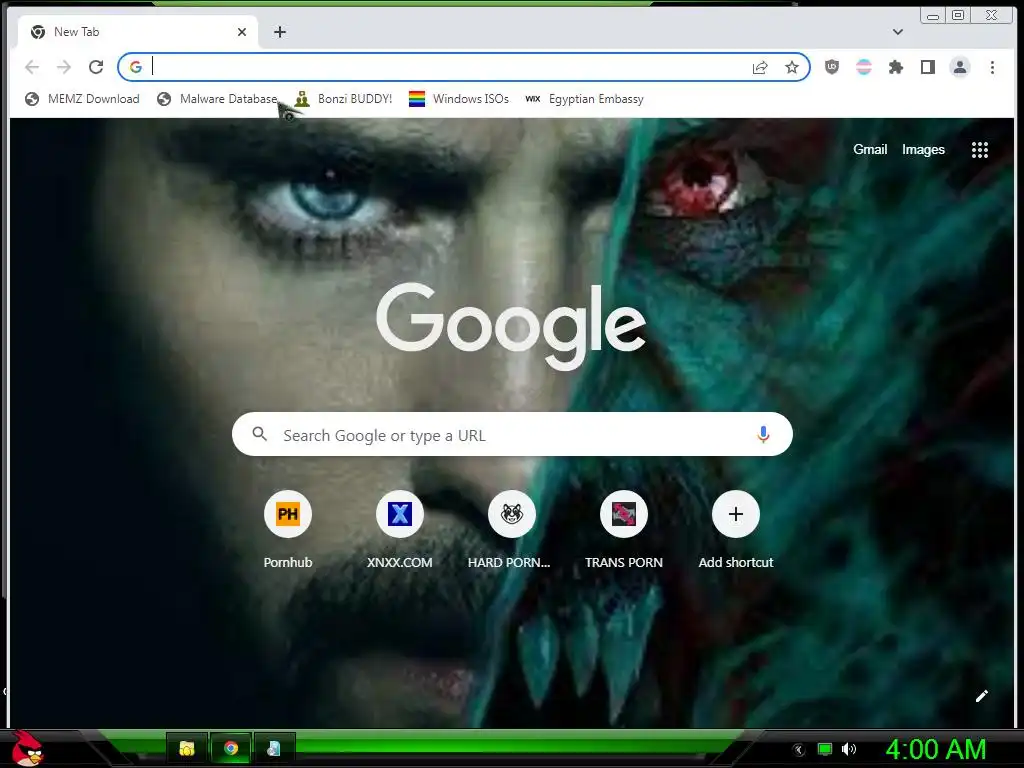Open the PH shortcut tile
The width and height of the screenshot is (1024, 768).
tap(288, 530)
